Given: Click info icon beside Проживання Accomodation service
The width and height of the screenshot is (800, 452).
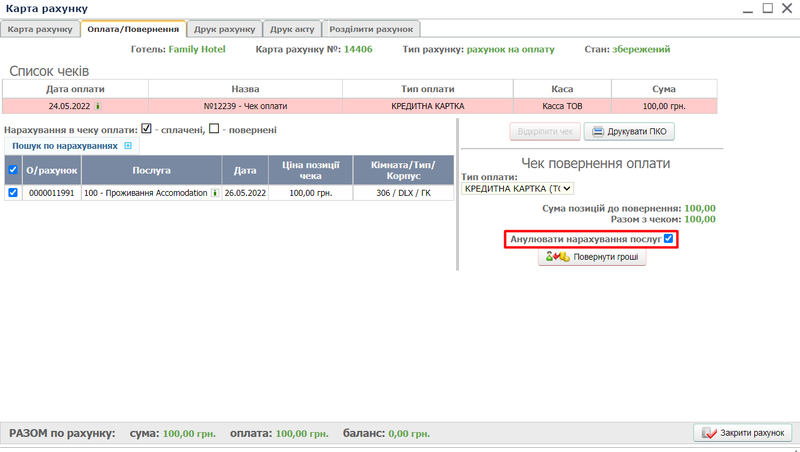Looking at the screenshot, I should (215, 193).
